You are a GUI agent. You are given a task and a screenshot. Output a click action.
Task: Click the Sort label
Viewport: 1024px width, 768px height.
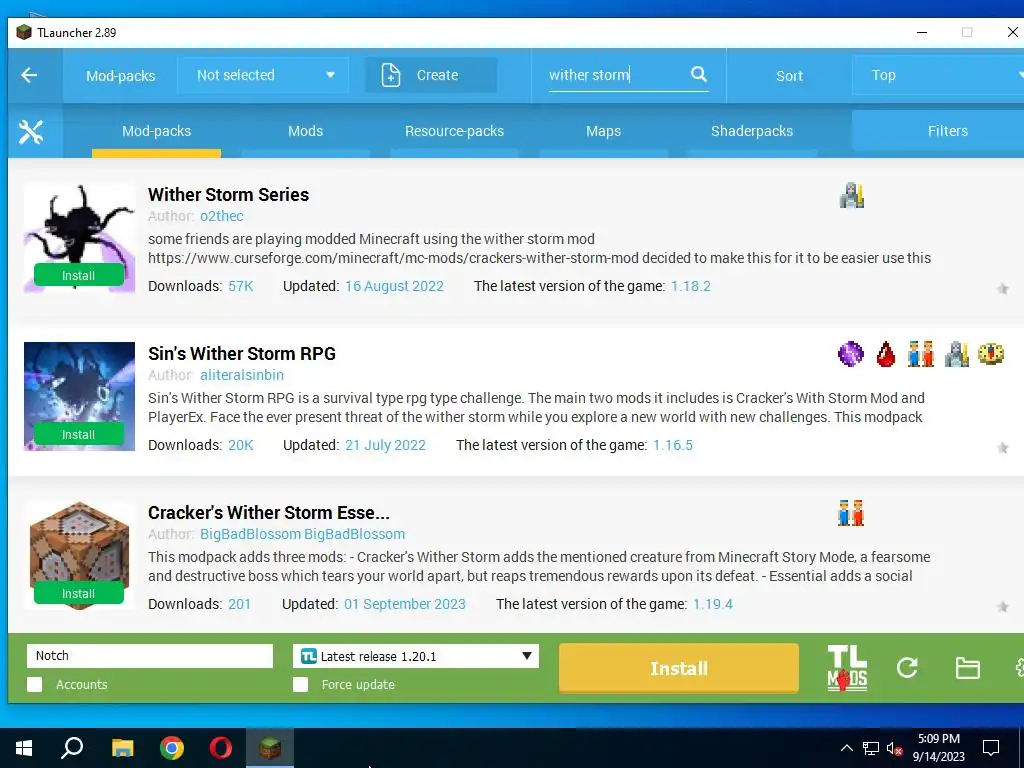coord(789,76)
